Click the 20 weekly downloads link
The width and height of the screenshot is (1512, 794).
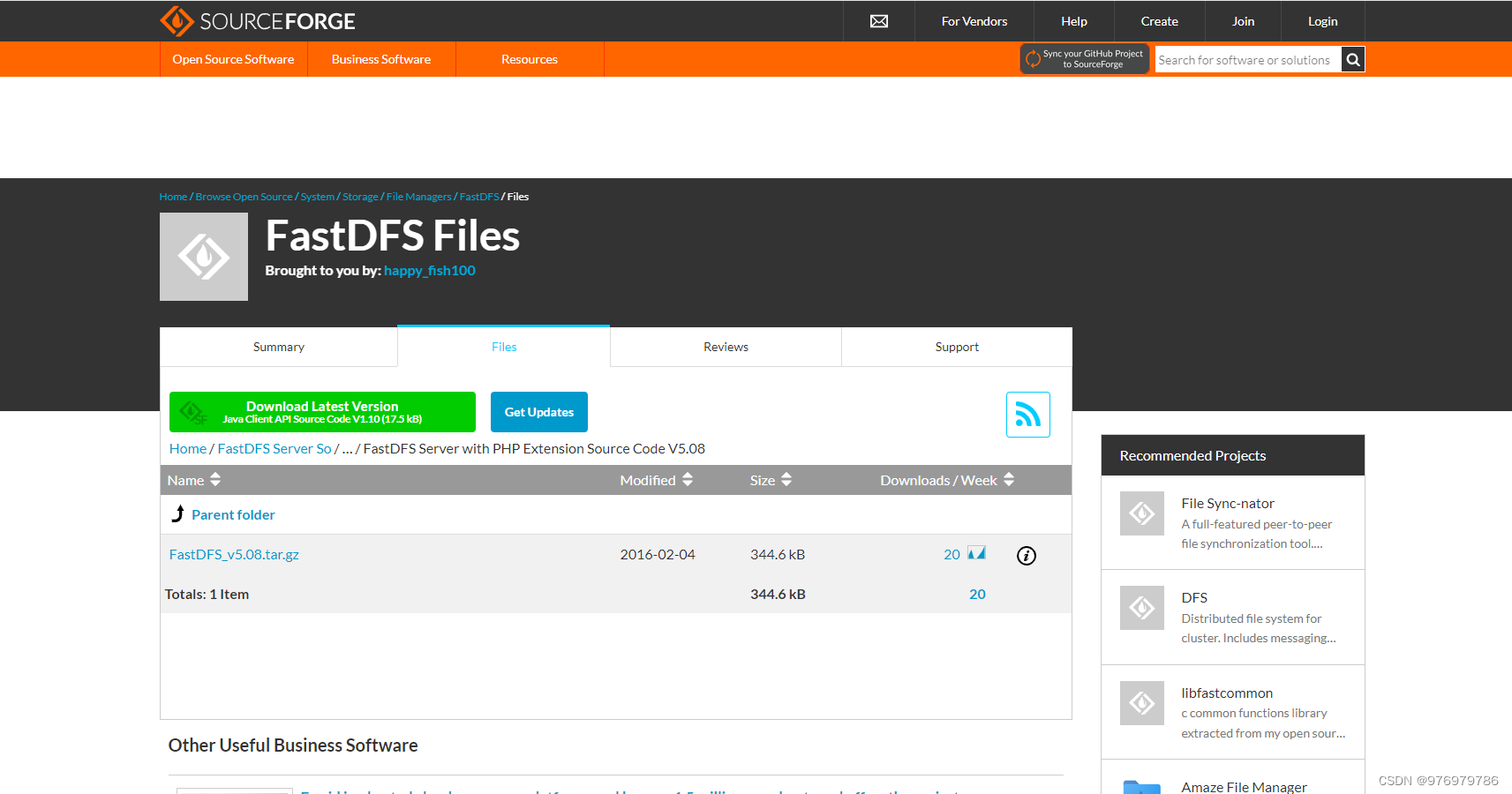tap(952, 554)
